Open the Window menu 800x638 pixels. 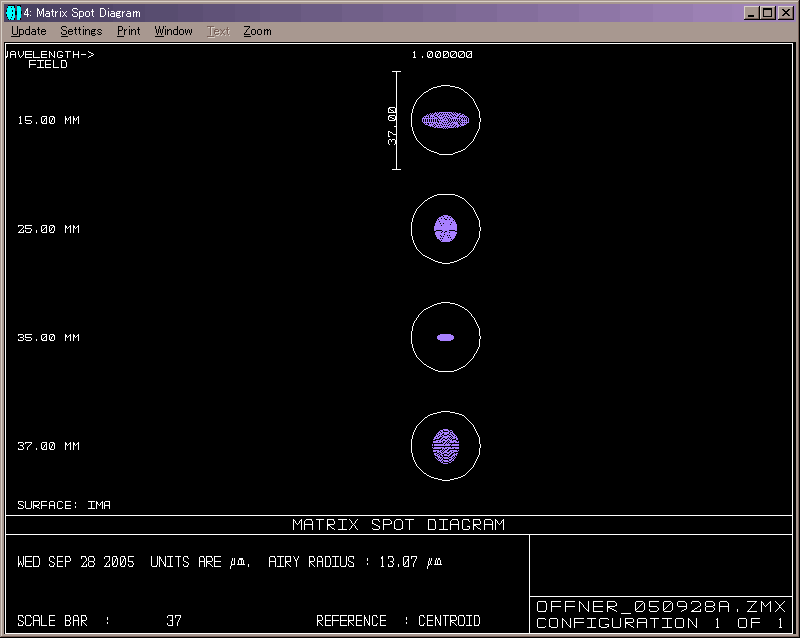tap(173, 31)
